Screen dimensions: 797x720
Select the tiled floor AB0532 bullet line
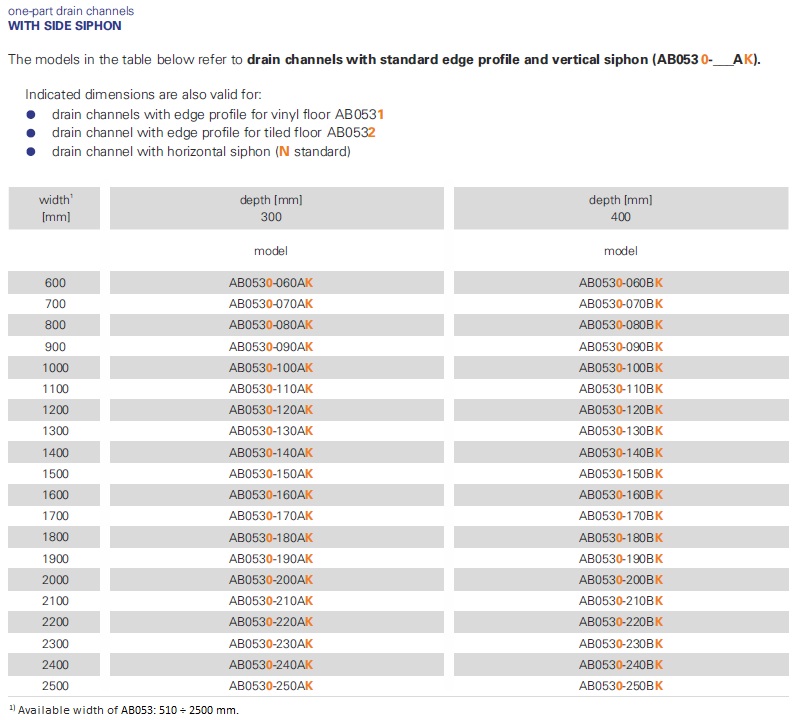point(213,133)
